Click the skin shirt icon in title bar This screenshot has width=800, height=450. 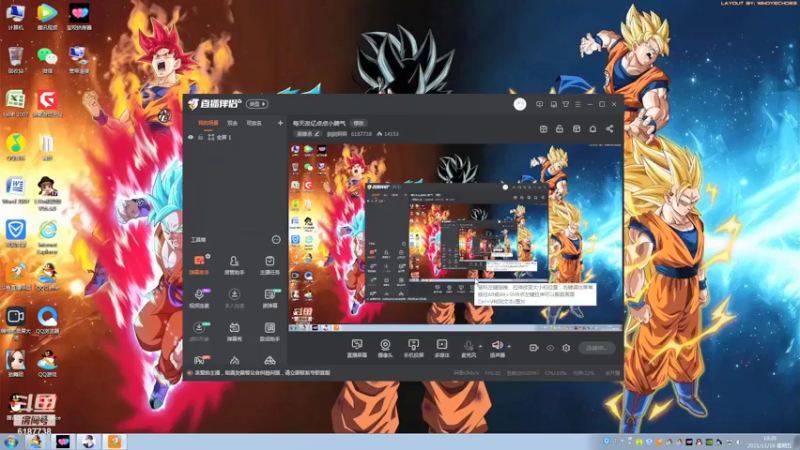(x=566, y=104)
